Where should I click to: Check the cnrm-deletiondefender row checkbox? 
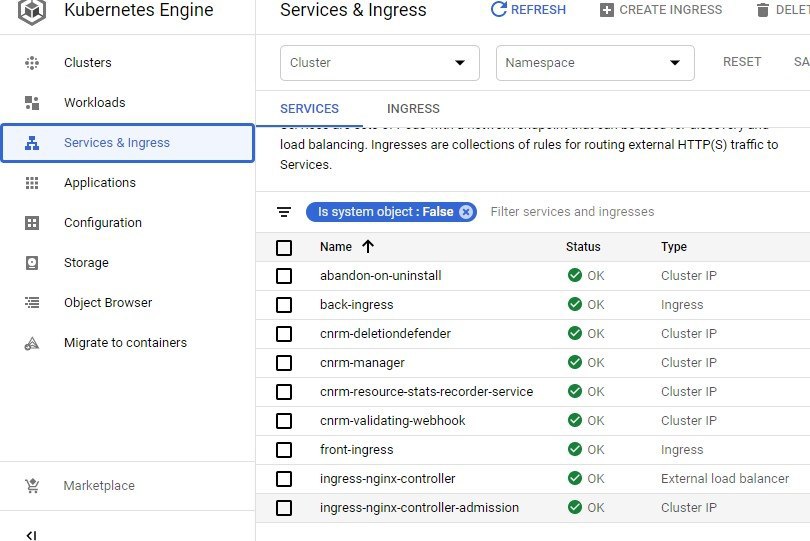click(284, 334)
